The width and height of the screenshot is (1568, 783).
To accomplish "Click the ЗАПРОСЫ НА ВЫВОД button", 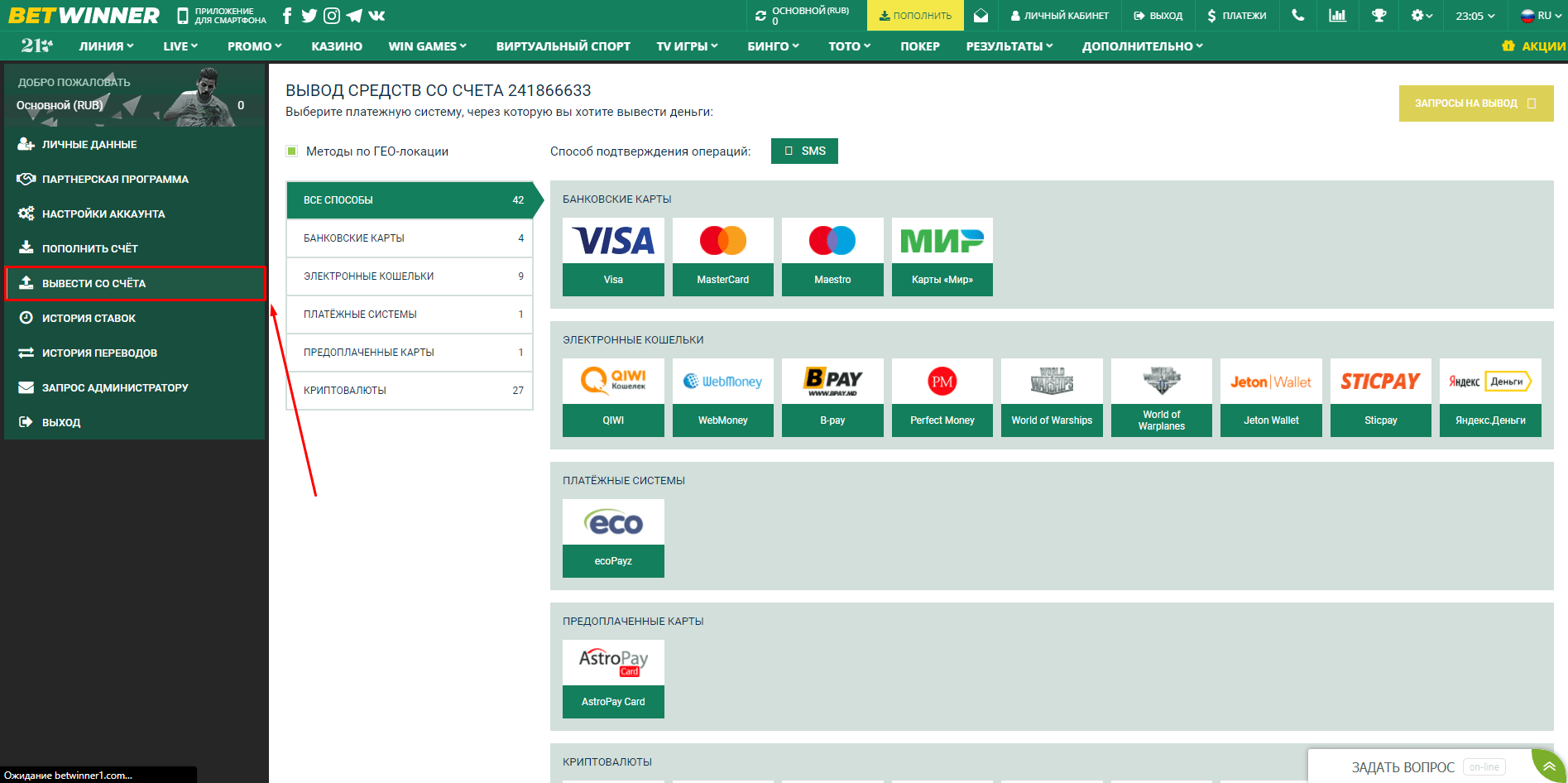I will coord(1476,103).
